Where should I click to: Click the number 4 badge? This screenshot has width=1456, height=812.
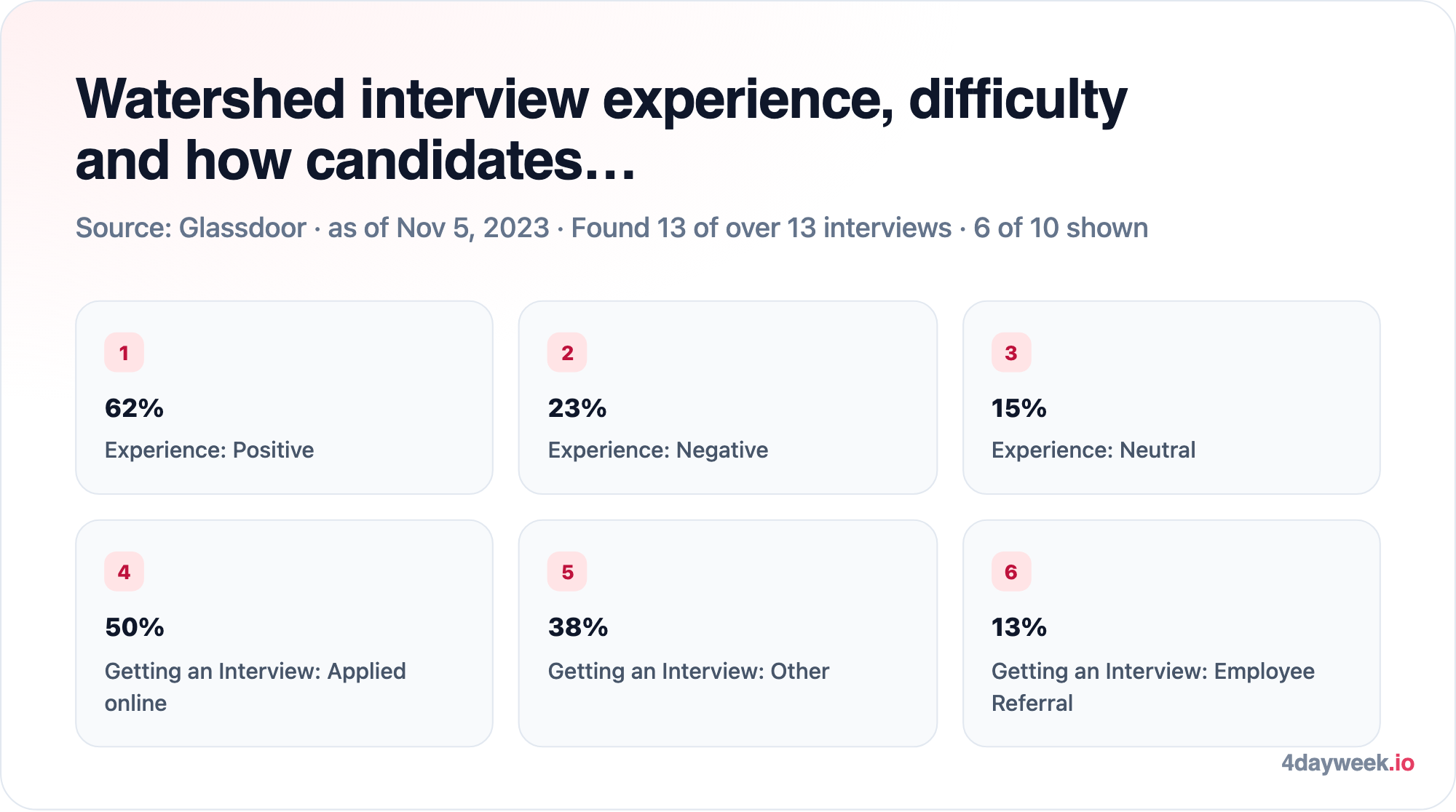124,572
